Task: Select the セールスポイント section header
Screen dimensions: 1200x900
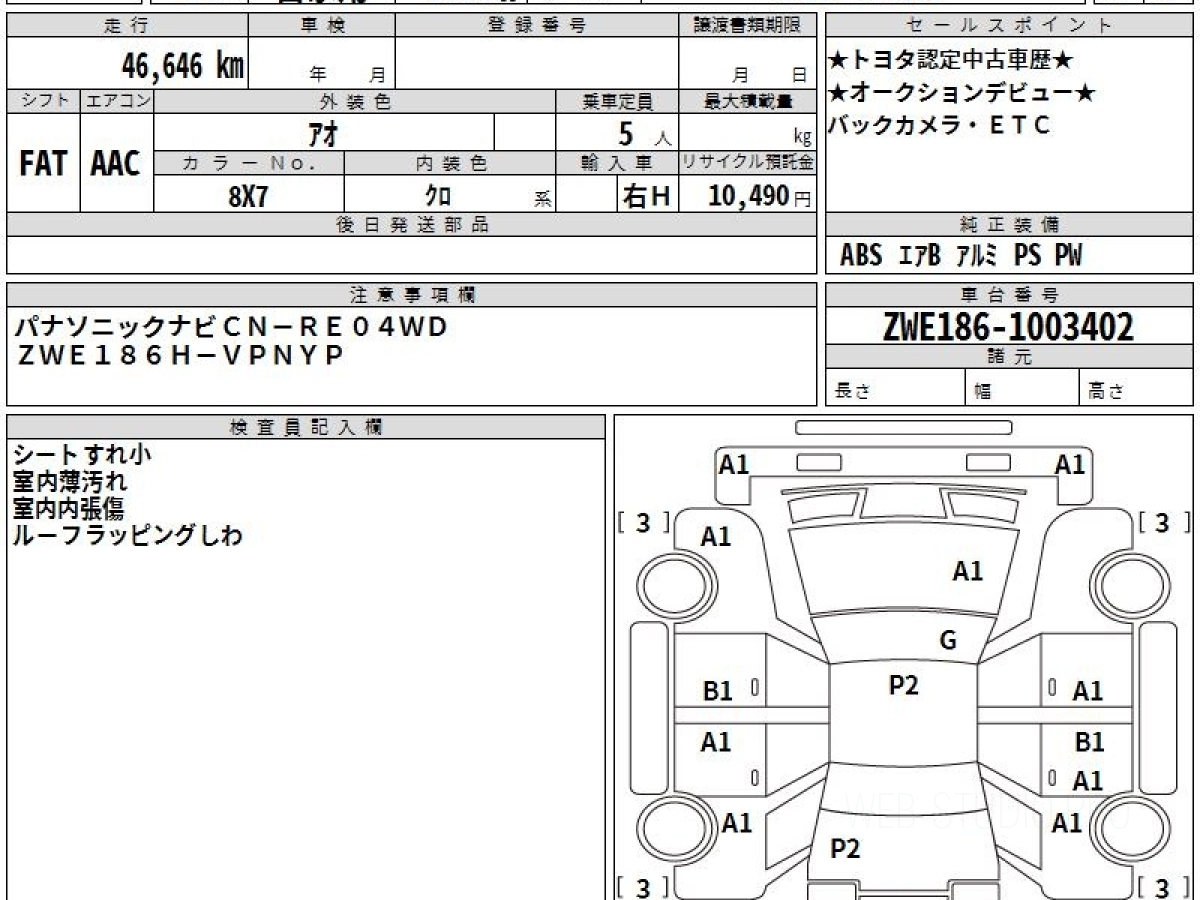Action: point(1009,26)
